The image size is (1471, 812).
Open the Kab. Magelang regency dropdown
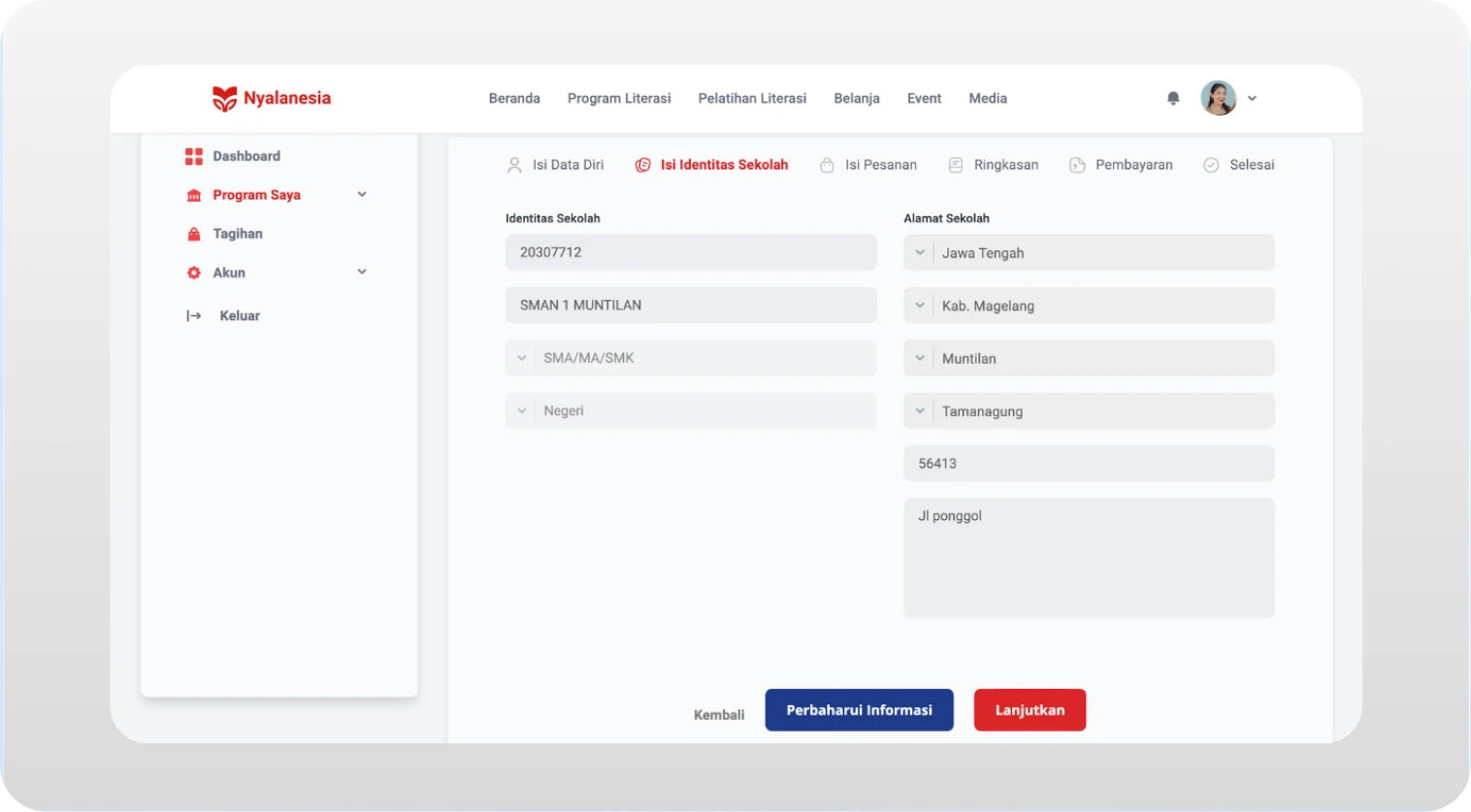tap(1089, 306)
